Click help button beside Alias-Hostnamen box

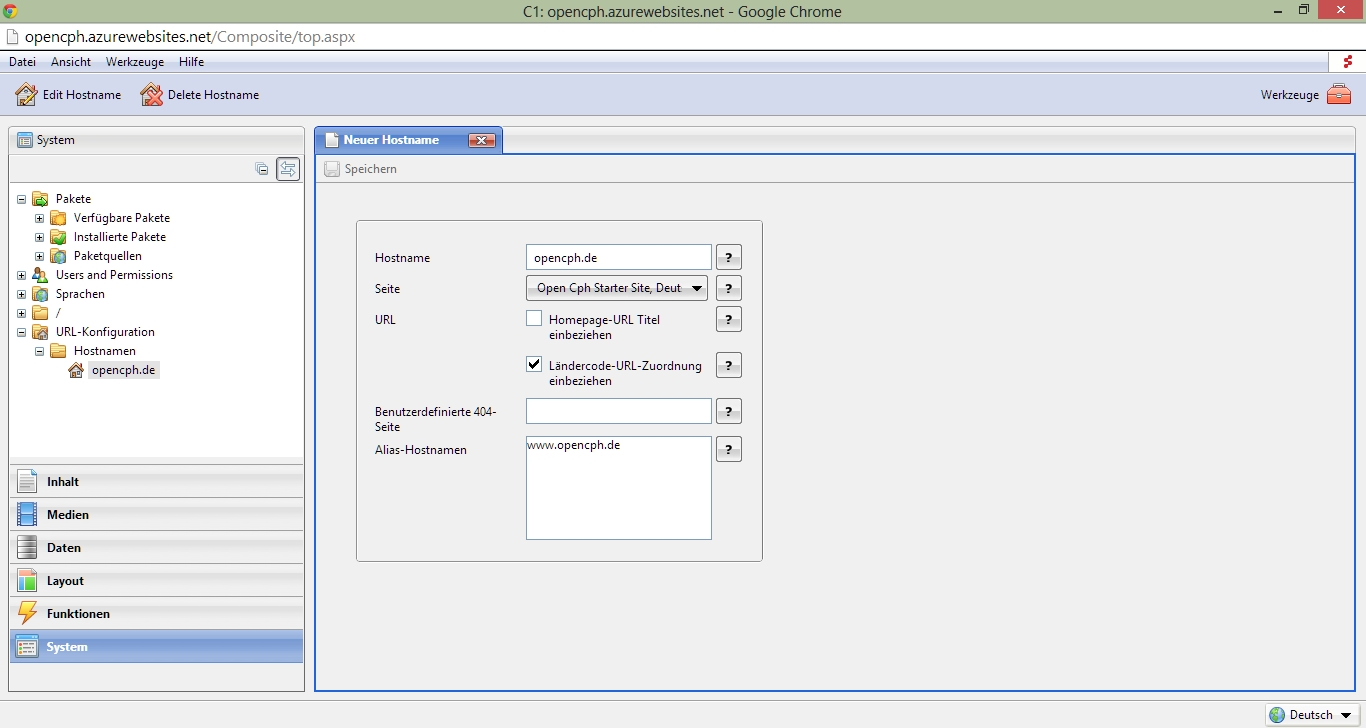coord(729,449)
